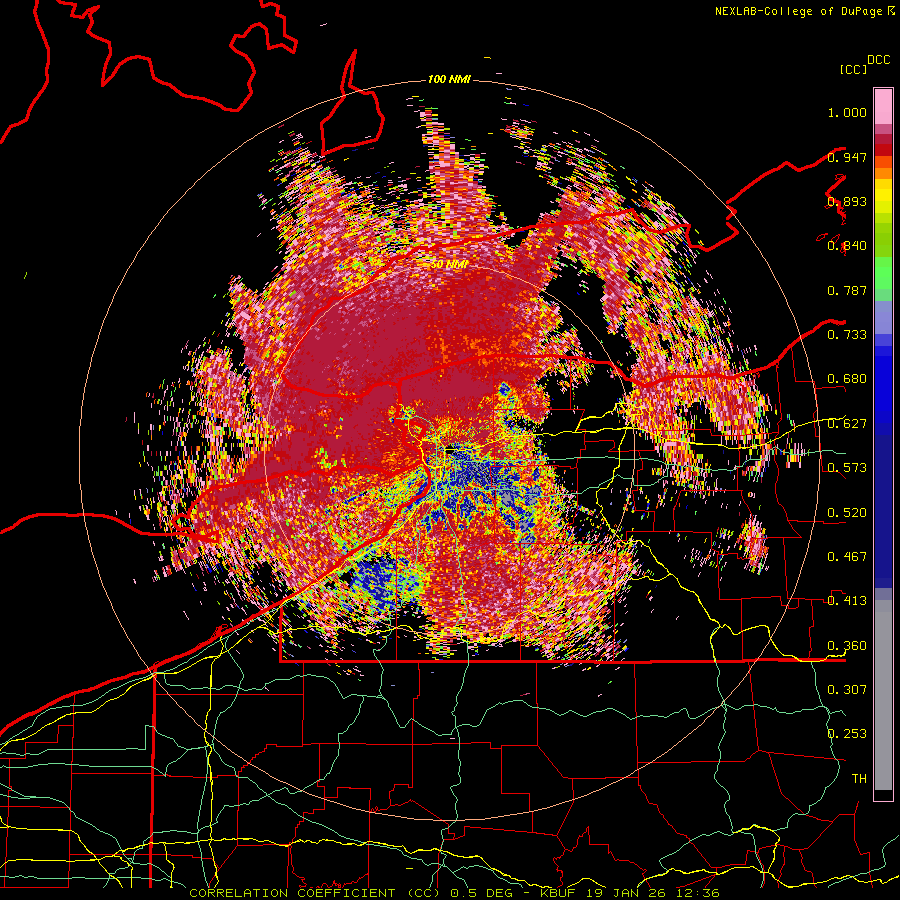Click the gray bottom segment of color scale
900x900 pixels.
883,695
